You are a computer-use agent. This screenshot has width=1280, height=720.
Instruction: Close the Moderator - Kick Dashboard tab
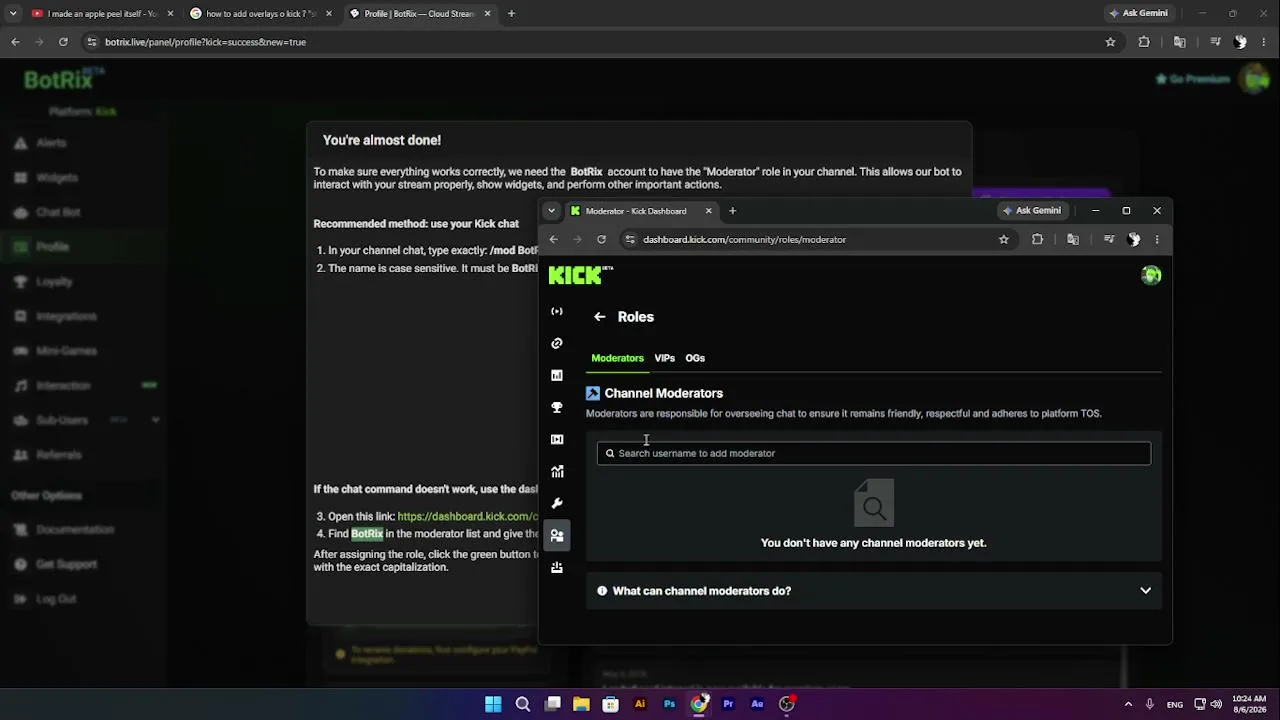708,211
